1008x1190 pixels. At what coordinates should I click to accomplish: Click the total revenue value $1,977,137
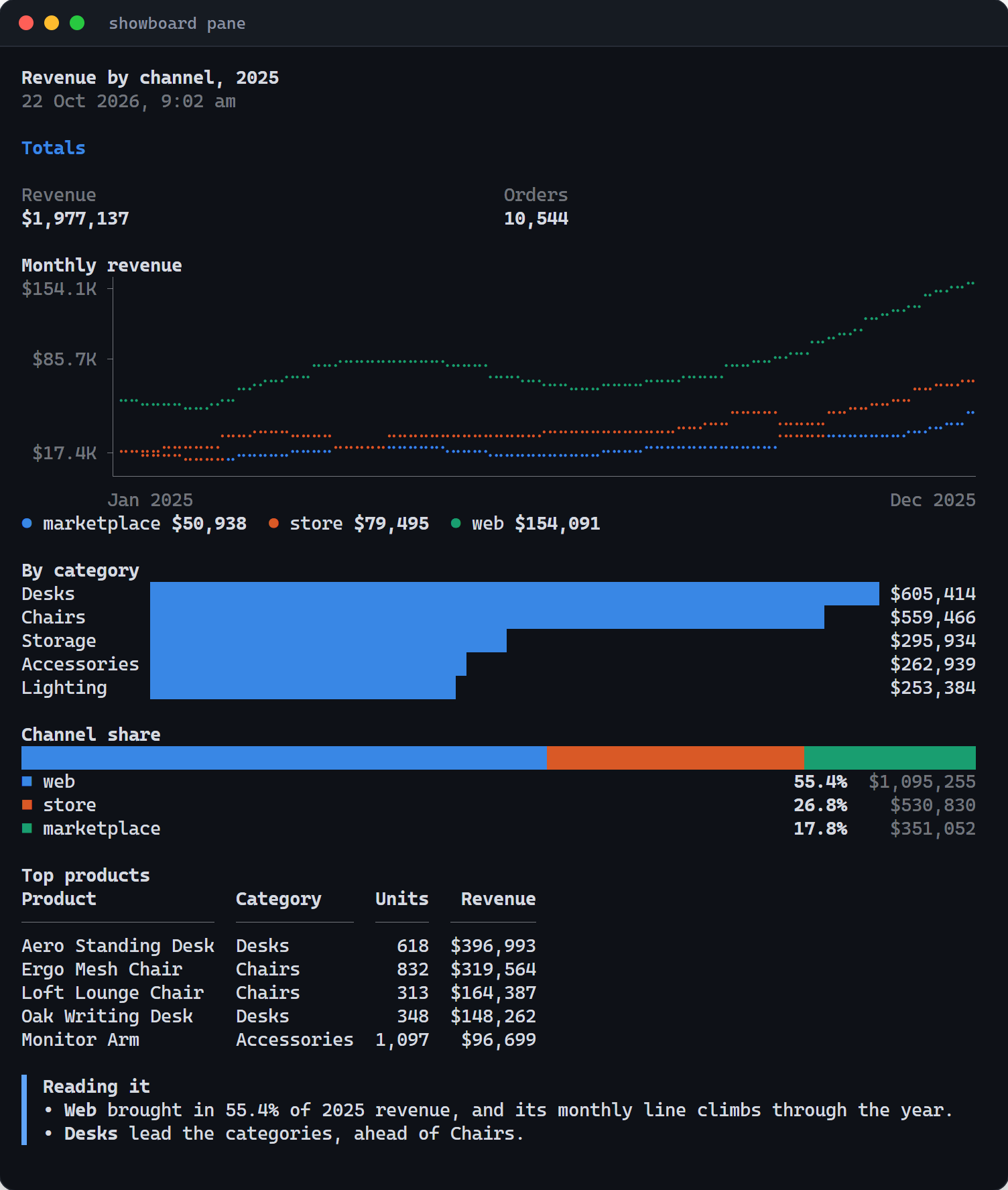[75, 219]
